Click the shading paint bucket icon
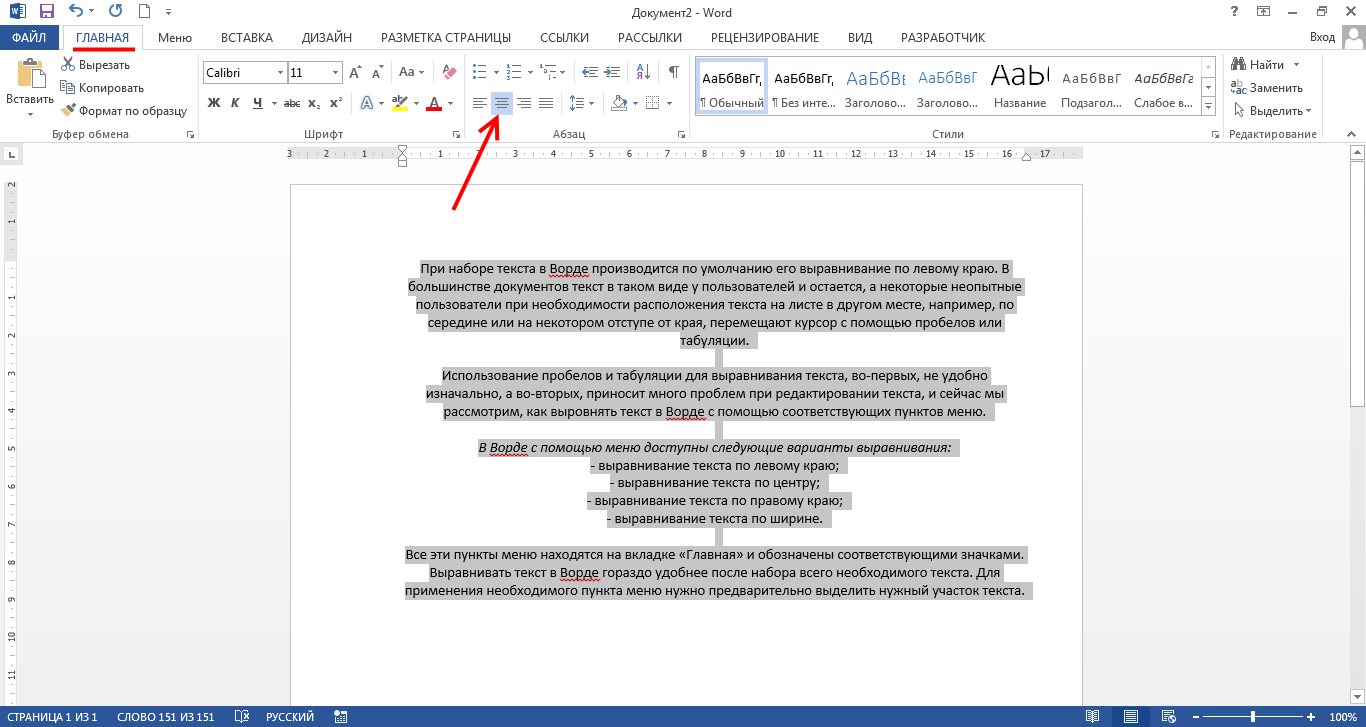This screenshot has width=1366, height=727. [619, 103]
